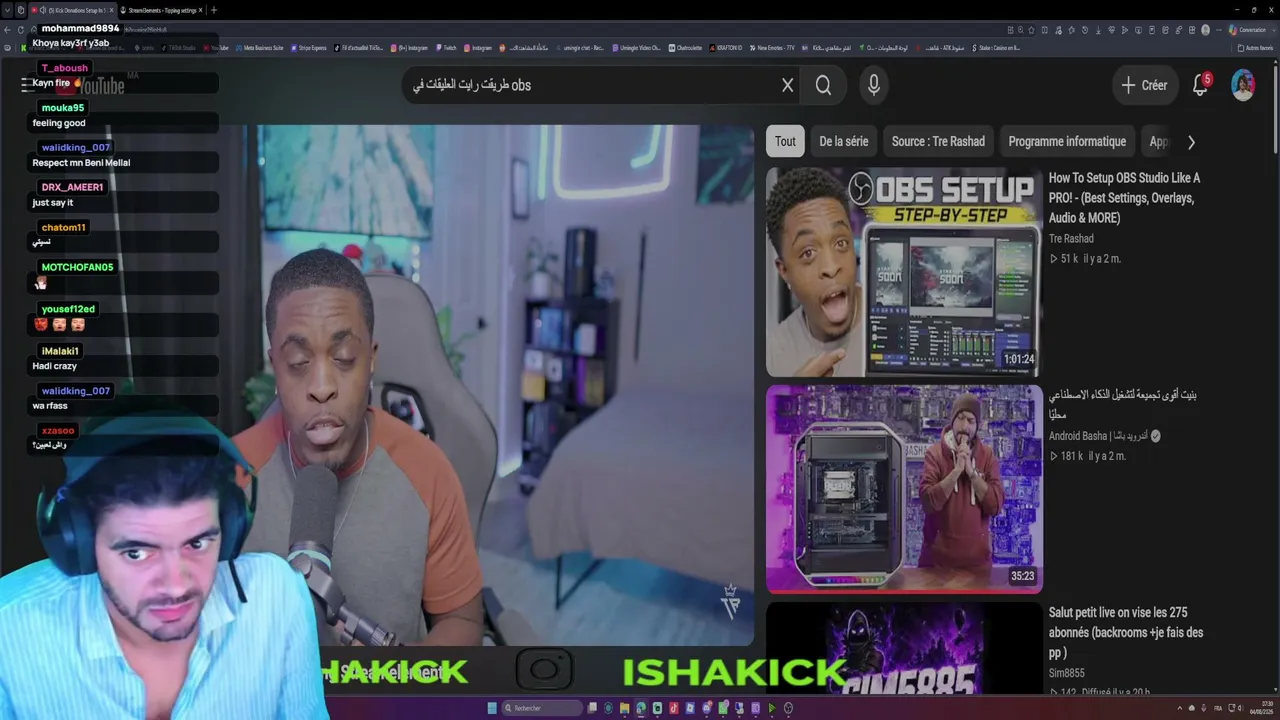1280x720 pixels.
Task: Select the Programme informatique chip
Action: click(x=1067, y=141)
